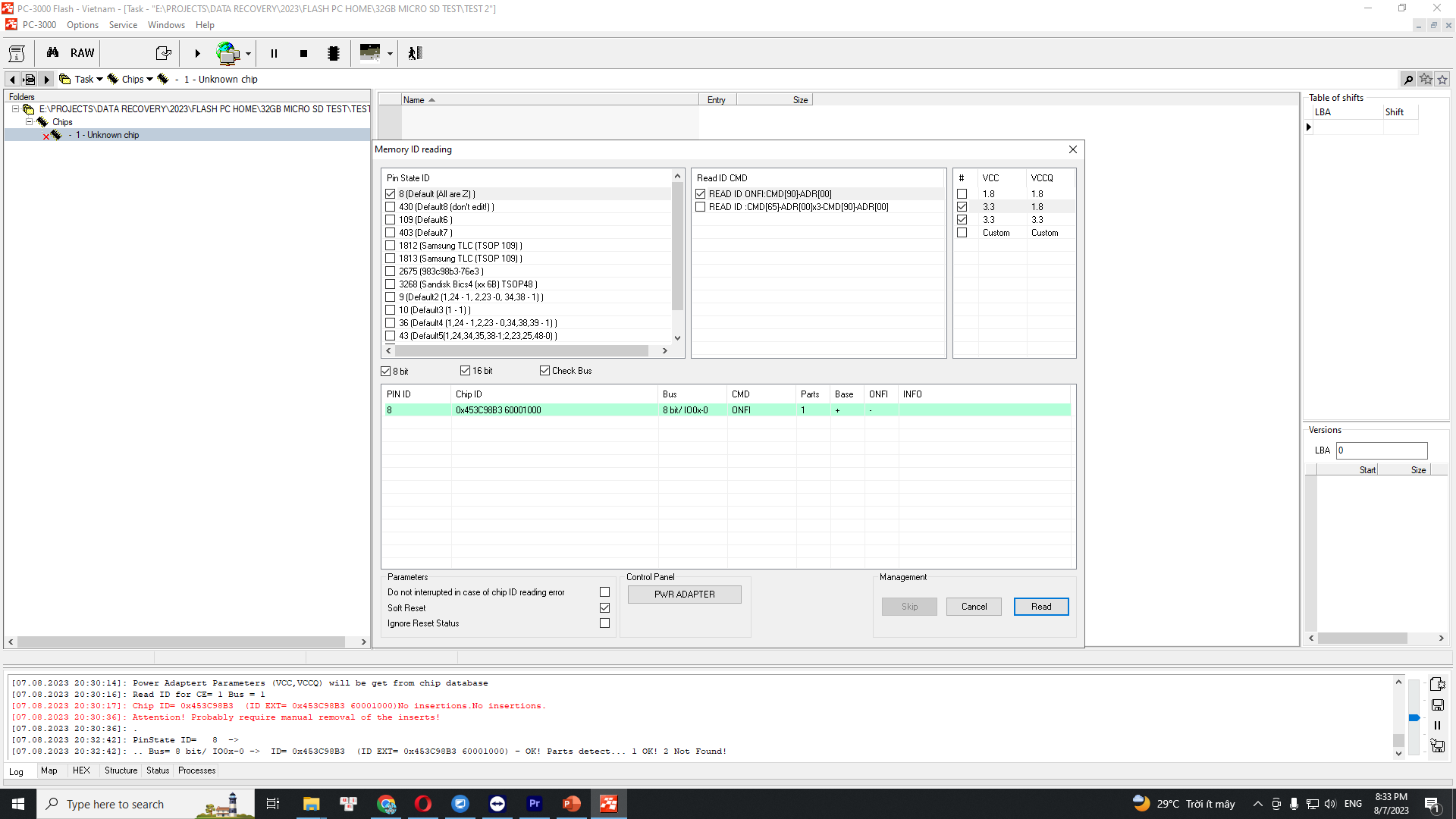
Task: Enable the Custom VCC checkbox
Action: click(962, 233)
